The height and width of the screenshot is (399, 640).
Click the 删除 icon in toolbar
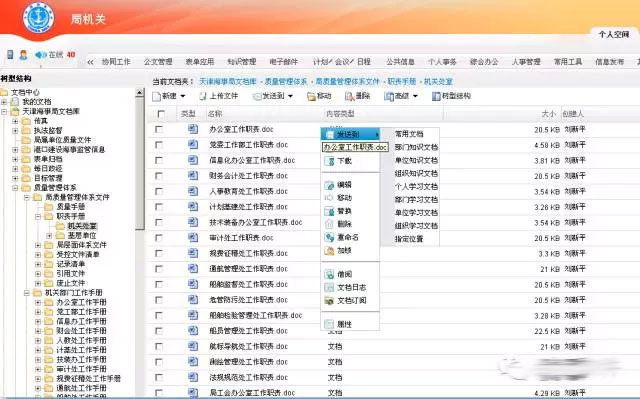349,96
